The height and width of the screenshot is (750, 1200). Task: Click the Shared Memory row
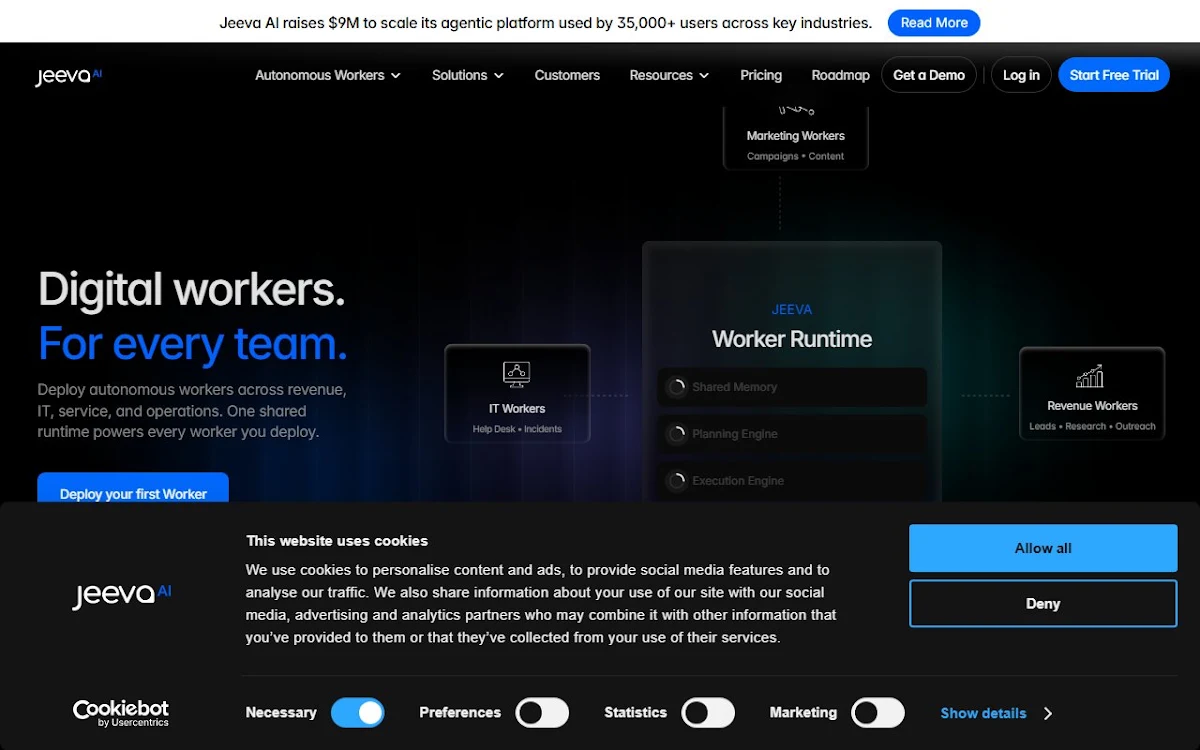pos(792,387)
